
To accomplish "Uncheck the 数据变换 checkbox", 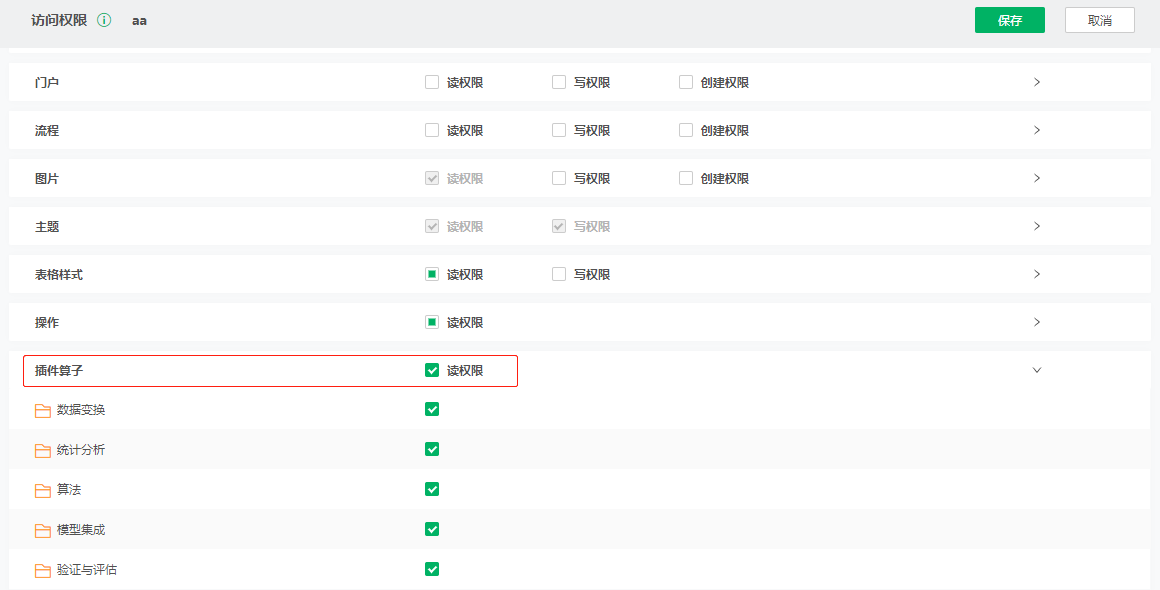I will tap(431, 409).
